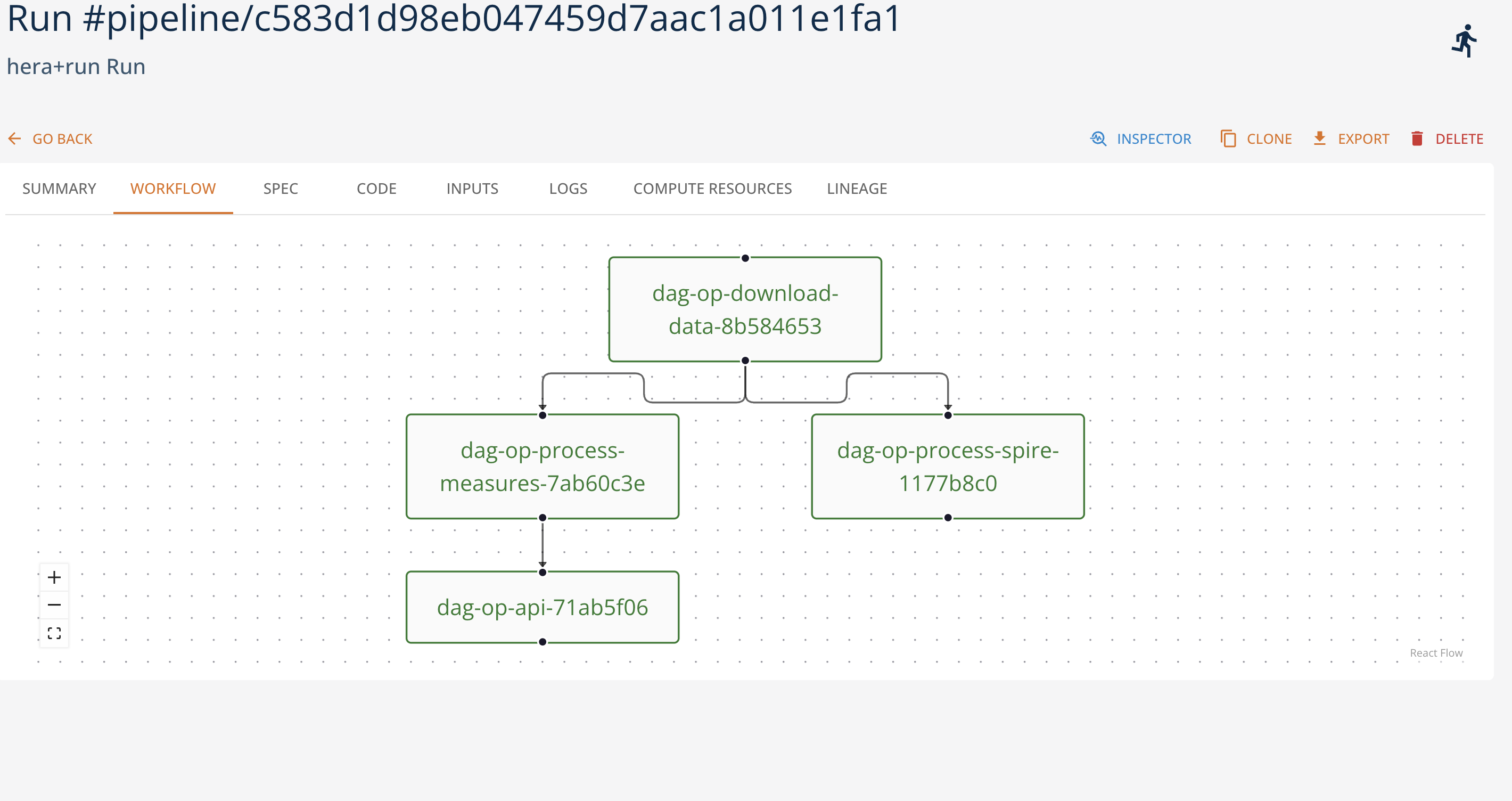Open the Spec tab

click(x=280, y=189)
